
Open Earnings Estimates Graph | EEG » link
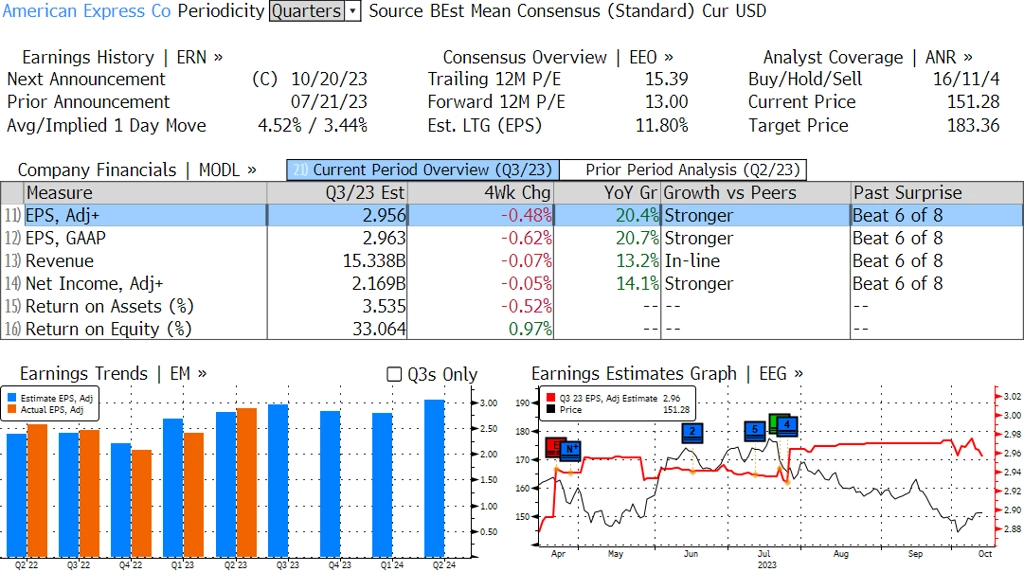667,373
